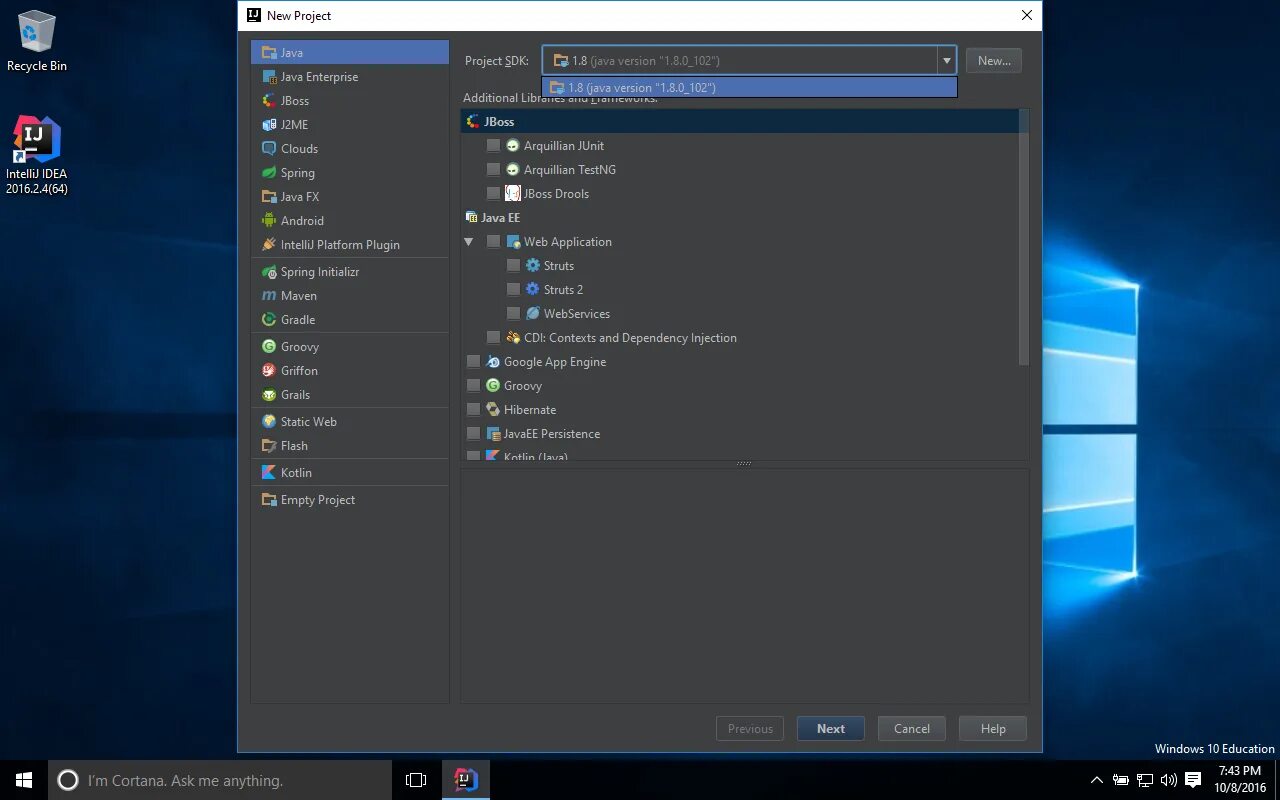The height and width of the screenshot is (800, 1280).
Task: Check the JavaEE Persistence checkbox
Action: (x=473, y=433)
